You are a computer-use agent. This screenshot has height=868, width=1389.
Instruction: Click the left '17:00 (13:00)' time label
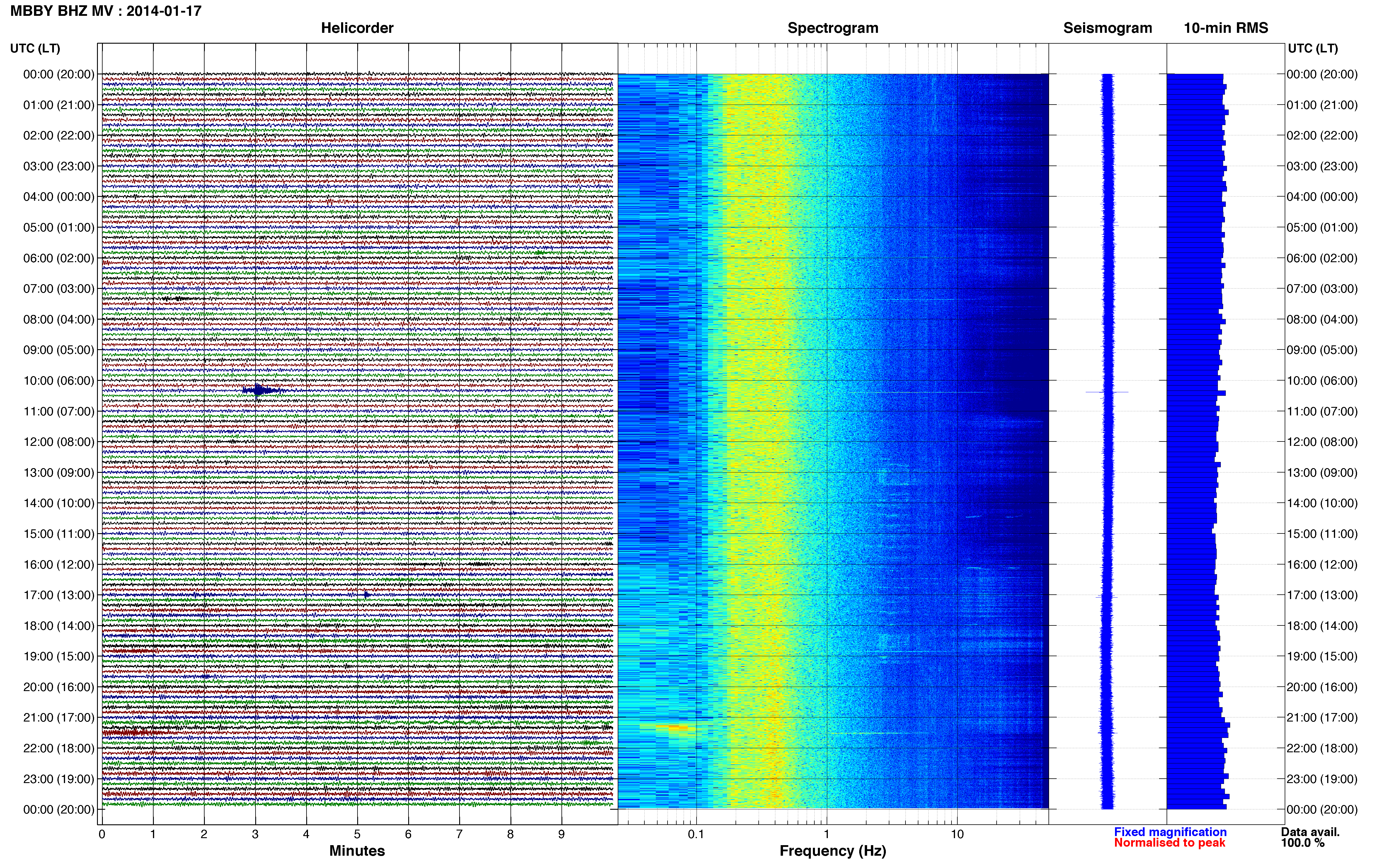click(x=59, y=595)
